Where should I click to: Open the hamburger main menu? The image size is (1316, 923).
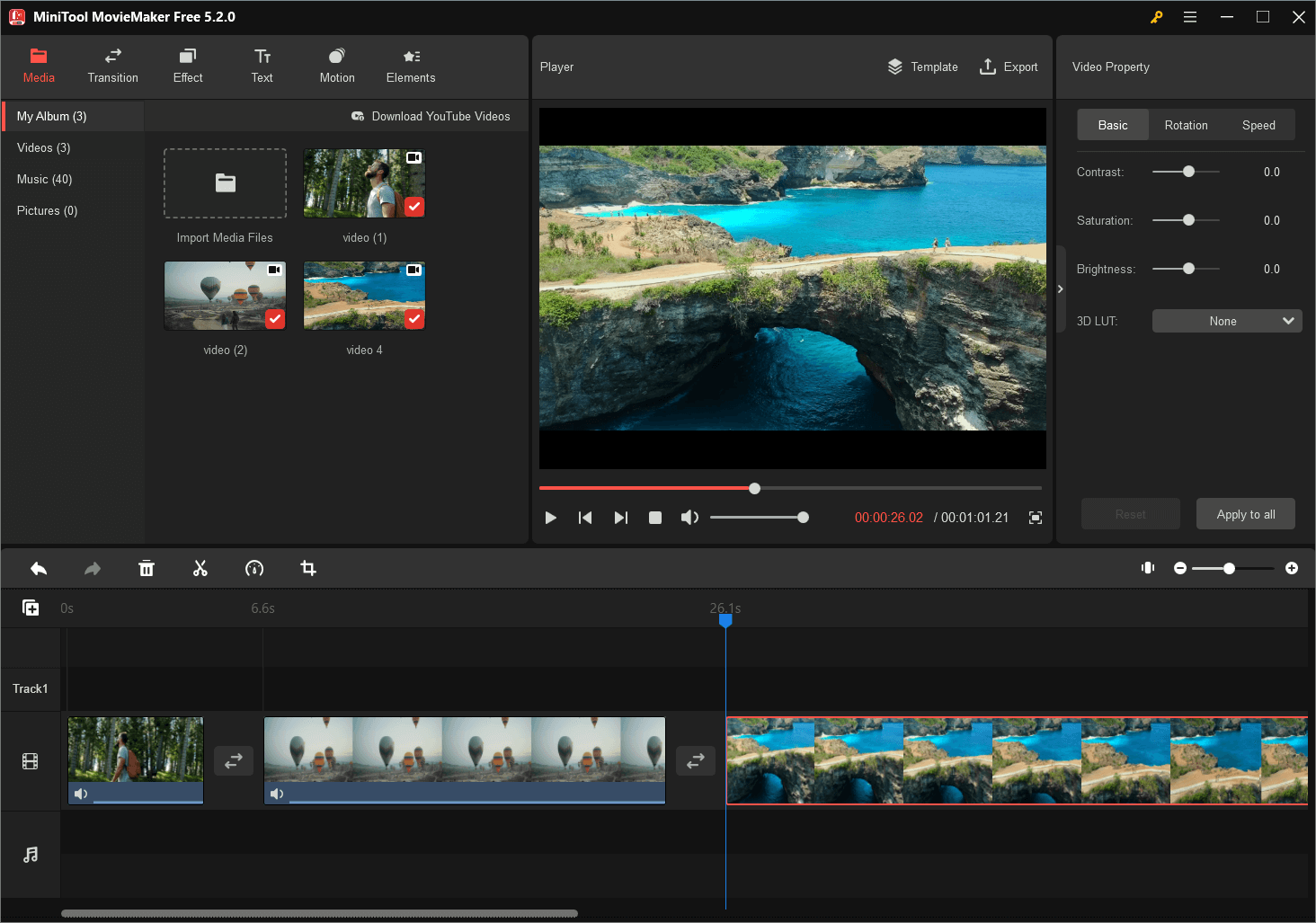click(1190, 17)
